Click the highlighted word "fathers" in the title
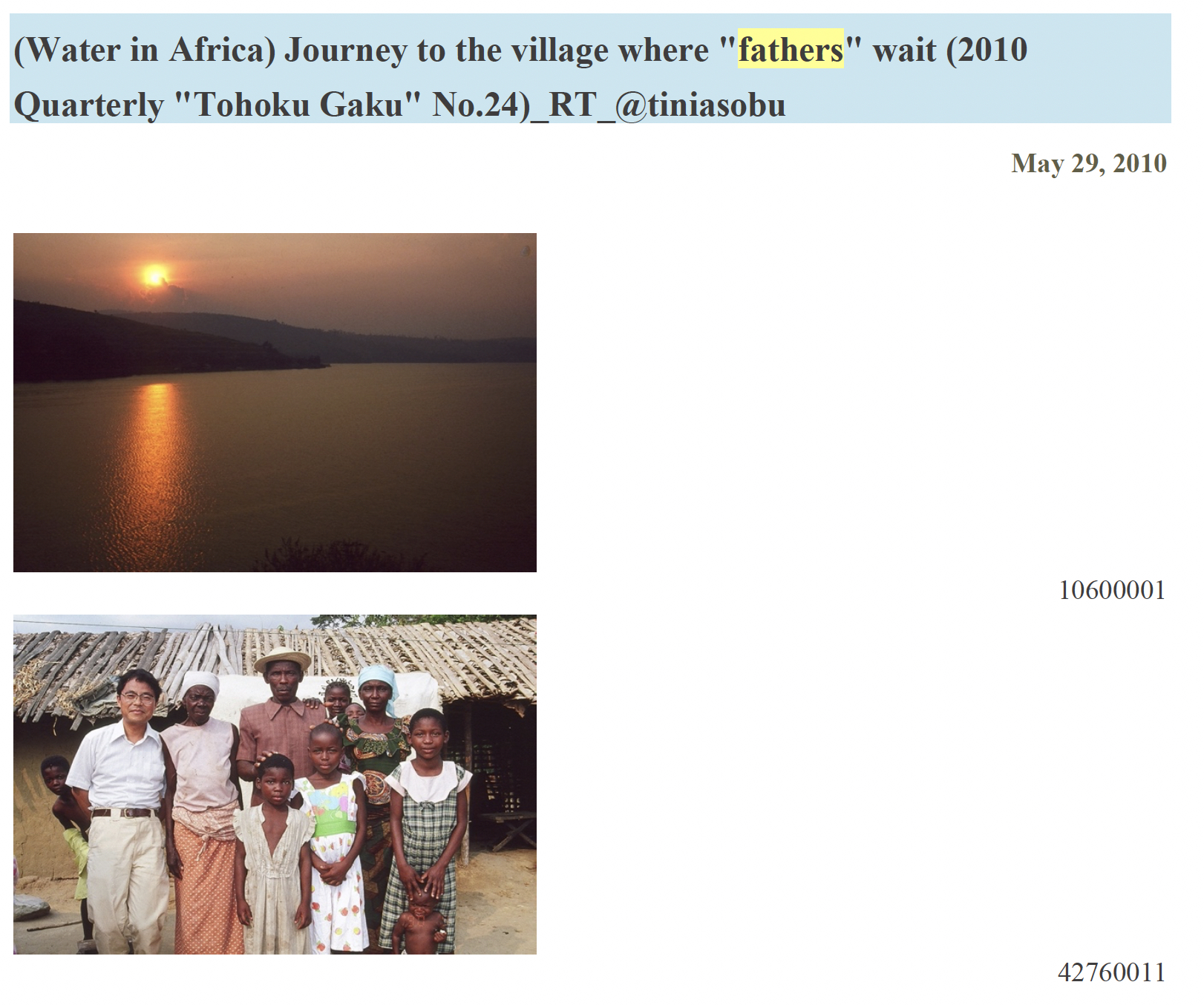The image size is (1204, 1005). (791, 50)
